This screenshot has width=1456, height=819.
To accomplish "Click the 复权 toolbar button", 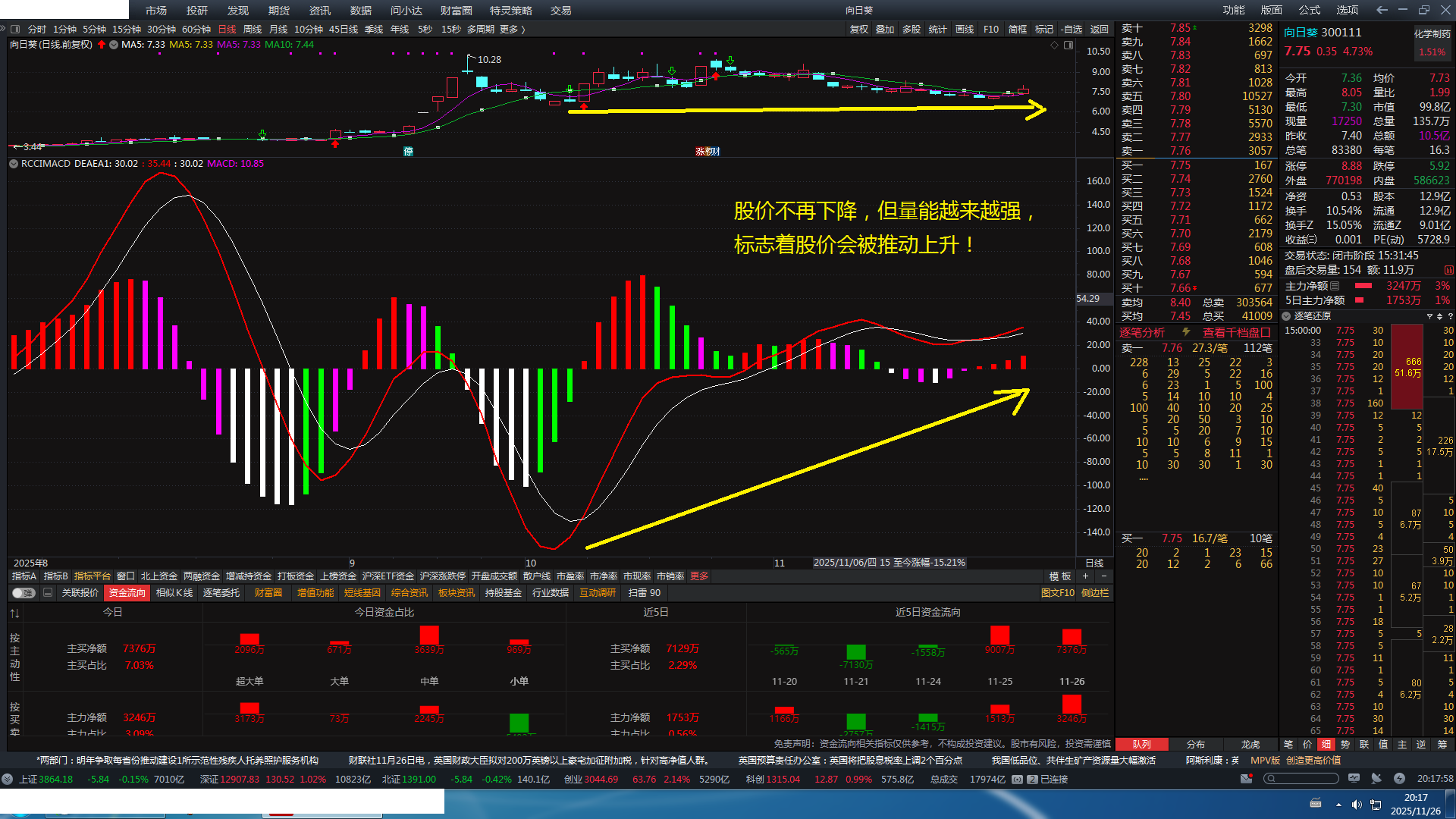I will 858,29.
